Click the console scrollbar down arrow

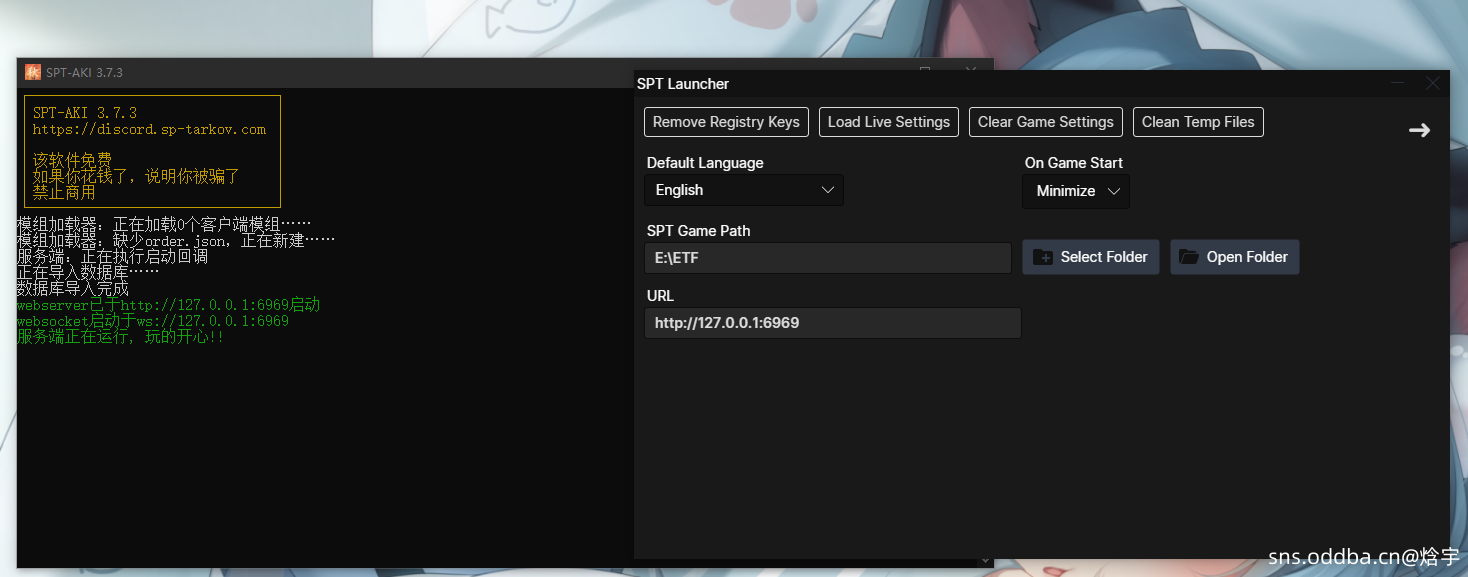click(986, 562)
